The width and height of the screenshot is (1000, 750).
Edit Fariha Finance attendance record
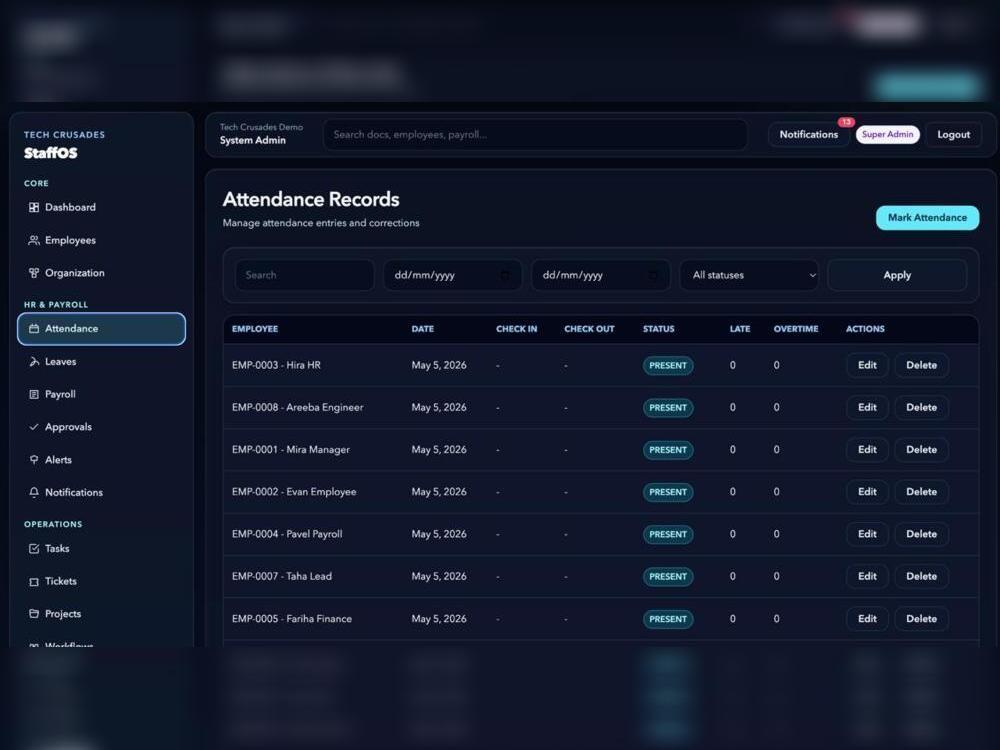coord(867,619)
